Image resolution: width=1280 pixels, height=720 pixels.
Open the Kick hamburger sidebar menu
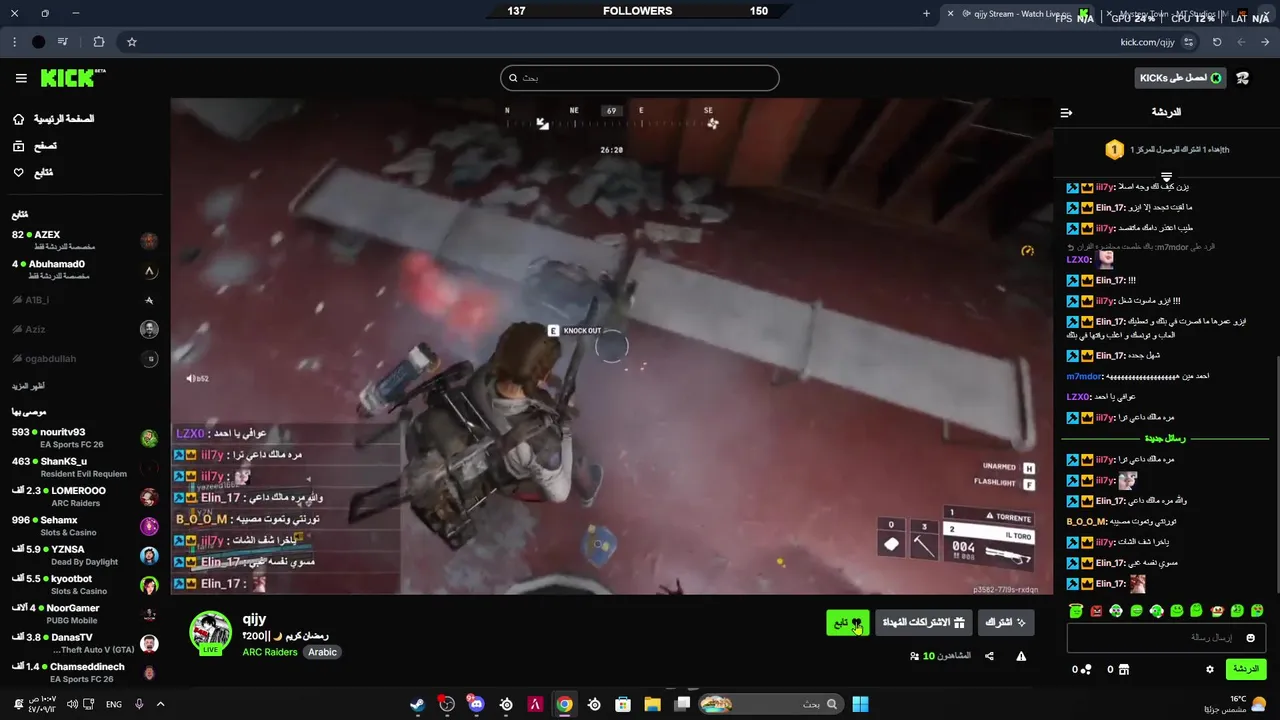21,78
